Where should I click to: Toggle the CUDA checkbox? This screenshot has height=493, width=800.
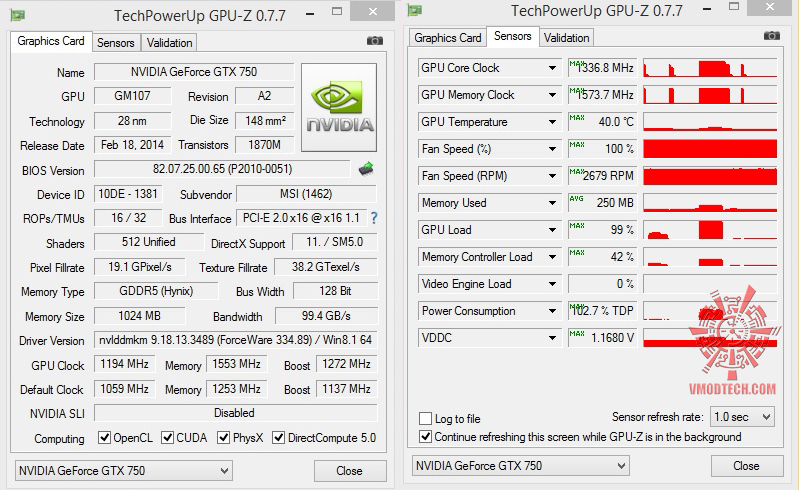(167, 437)
